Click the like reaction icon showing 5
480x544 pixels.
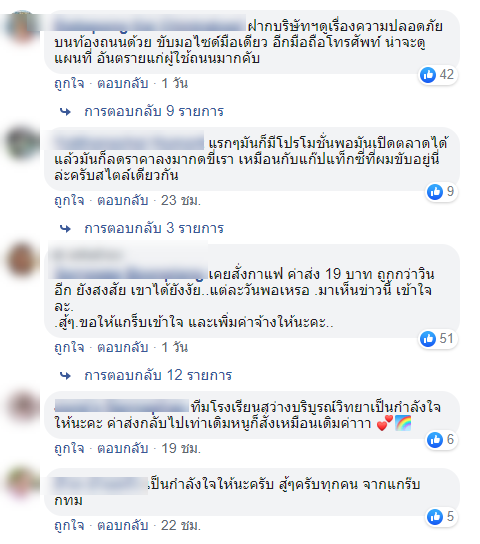tap(435, 517)
